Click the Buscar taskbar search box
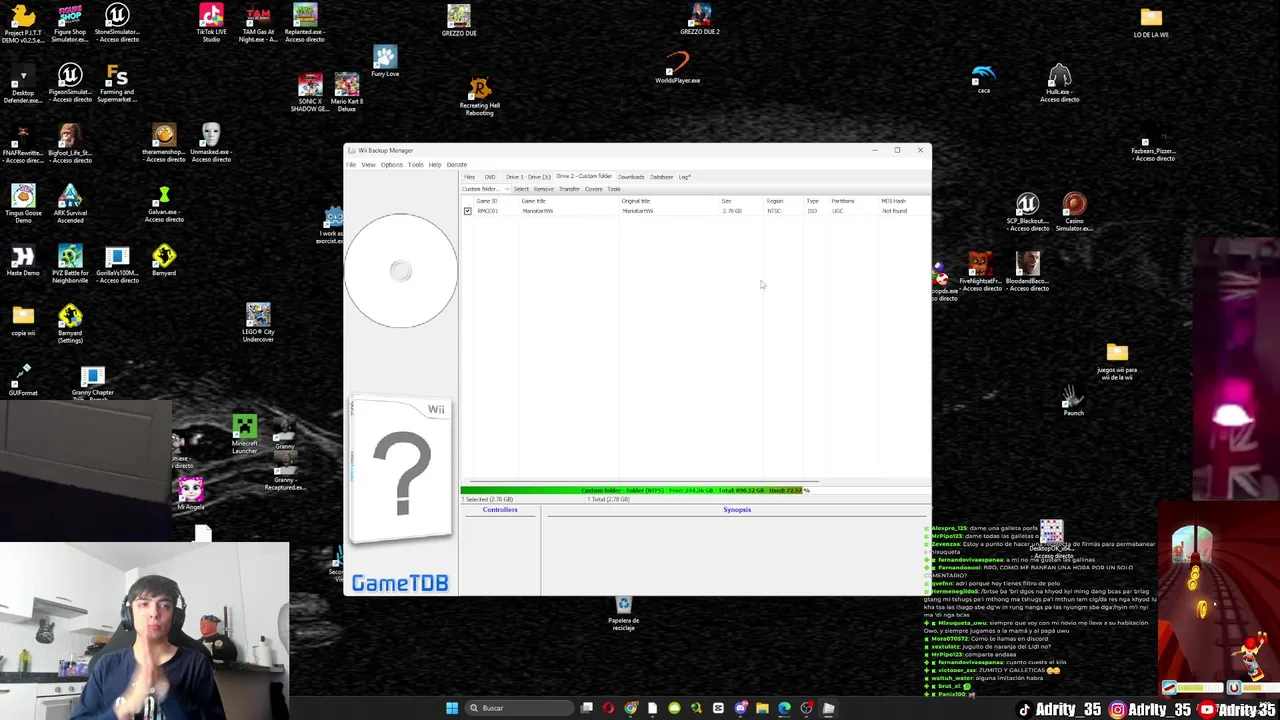This screenshot has height=720, width=1280. (519, 708)
